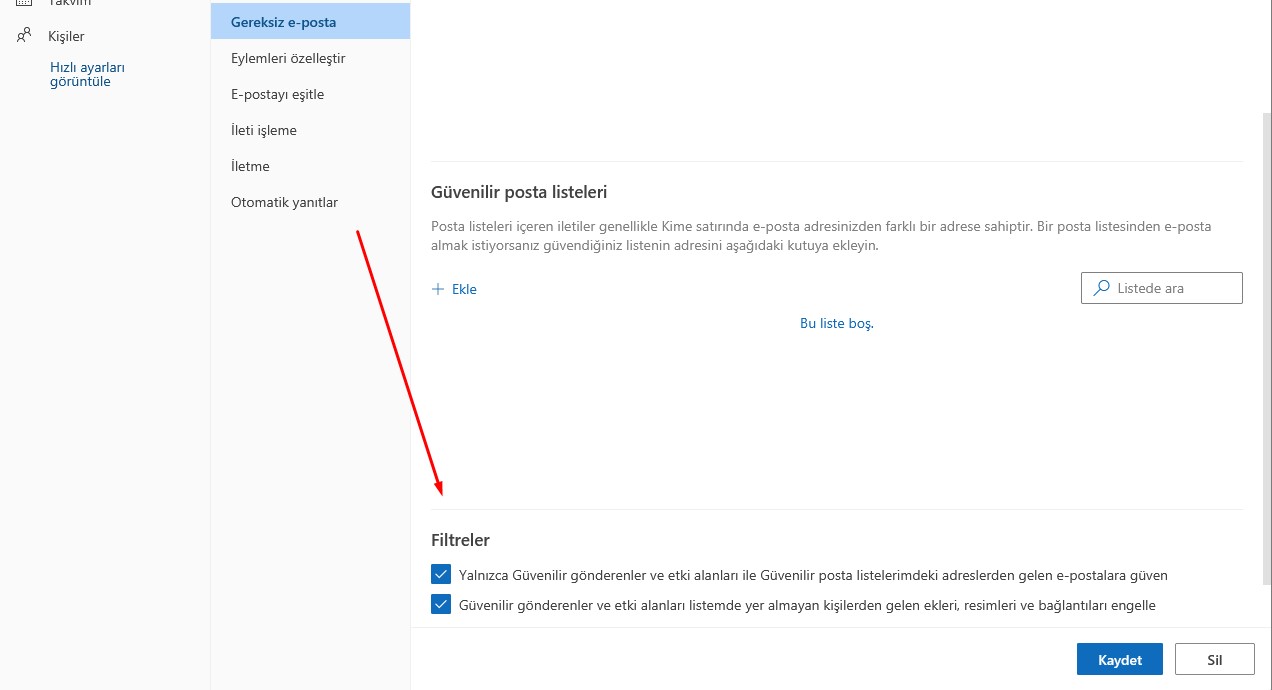Screen dimensions: 1272x690
Task: Click the Bu liste boş message
Action: click(x=836, y=323)
